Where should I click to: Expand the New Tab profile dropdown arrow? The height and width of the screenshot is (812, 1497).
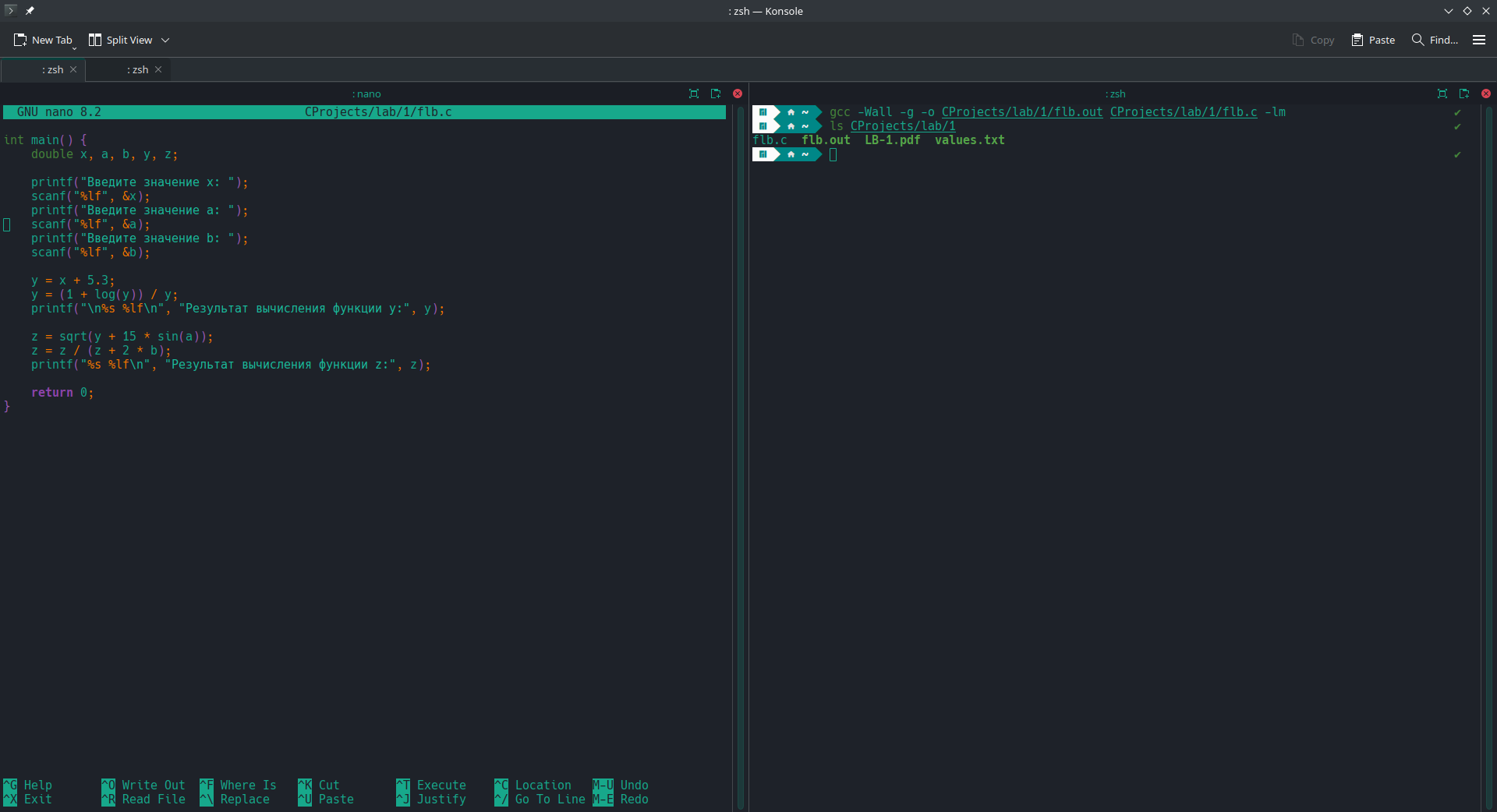75,47
